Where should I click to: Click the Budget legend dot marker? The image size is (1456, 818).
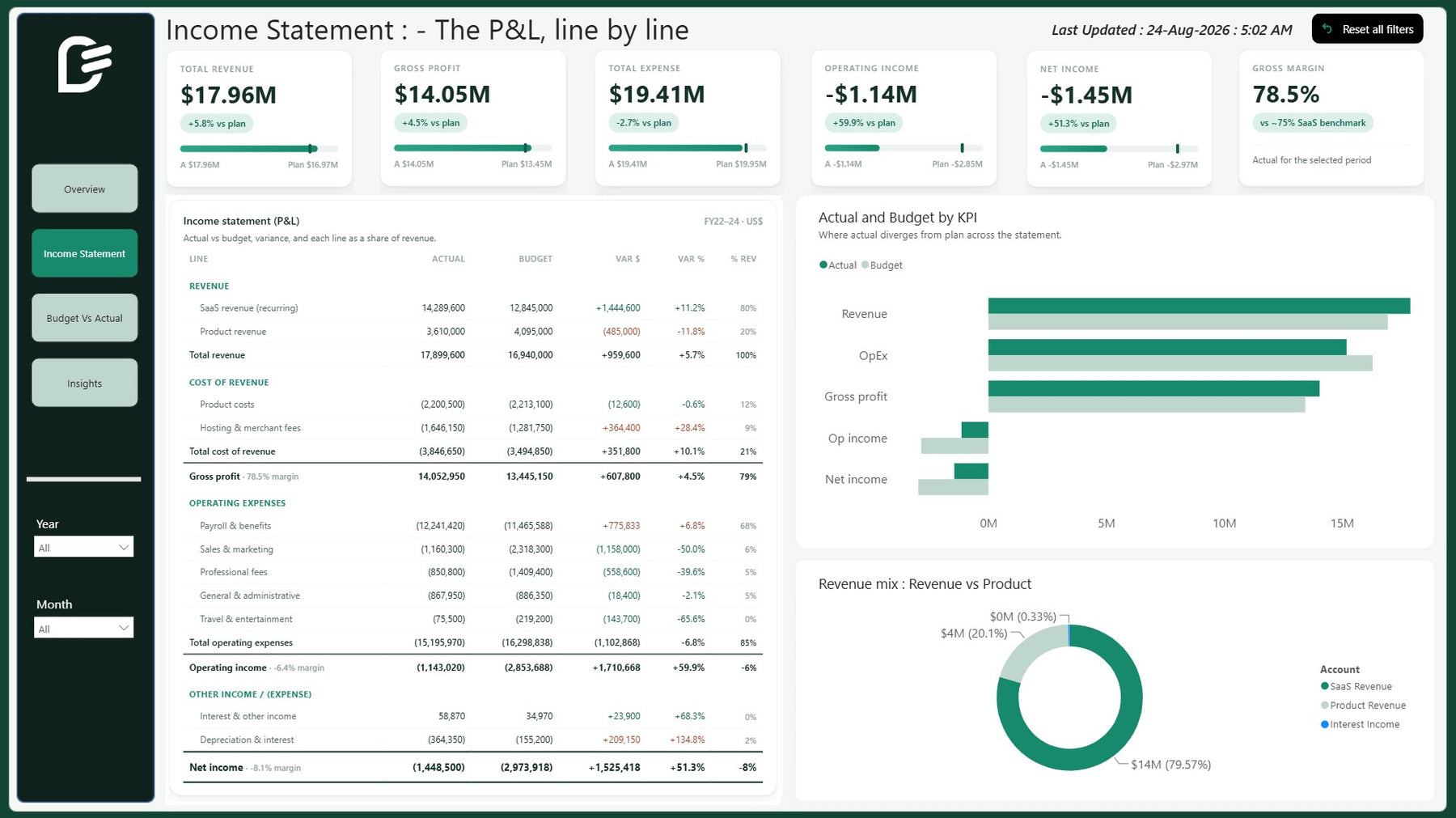click(x=865, y=265)
